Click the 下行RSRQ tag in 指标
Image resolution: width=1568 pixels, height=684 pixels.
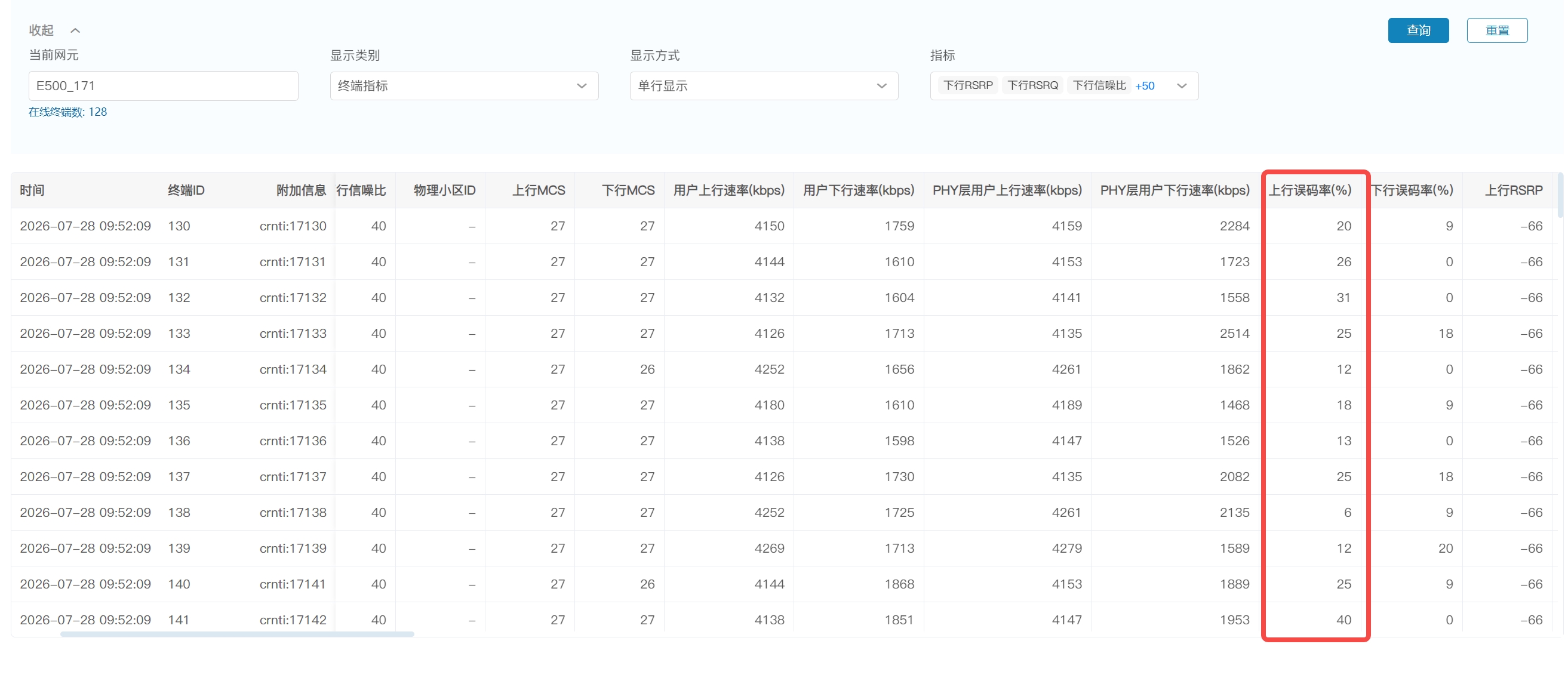coord(1032,85)
